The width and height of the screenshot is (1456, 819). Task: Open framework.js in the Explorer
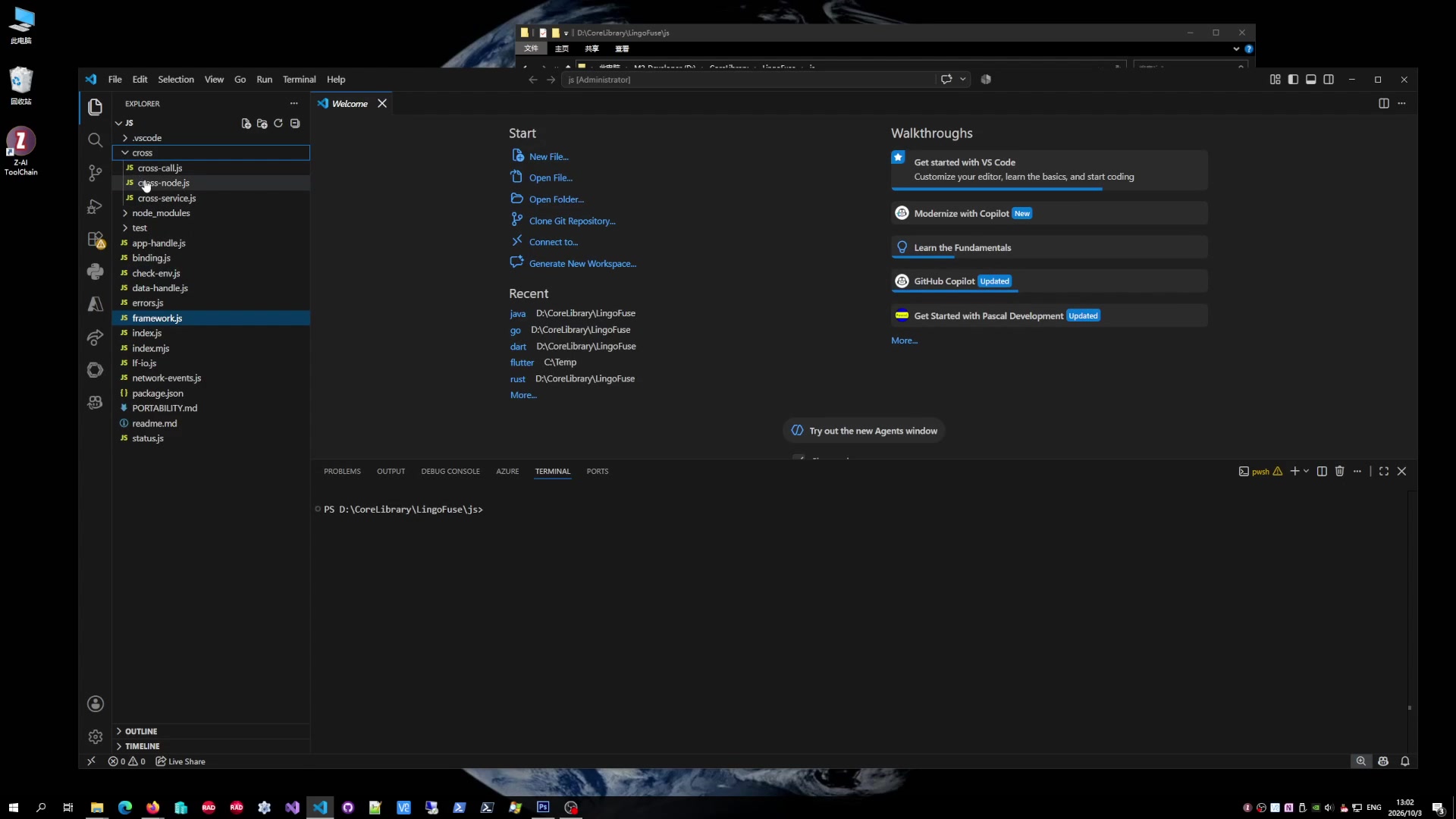[211, 318]
